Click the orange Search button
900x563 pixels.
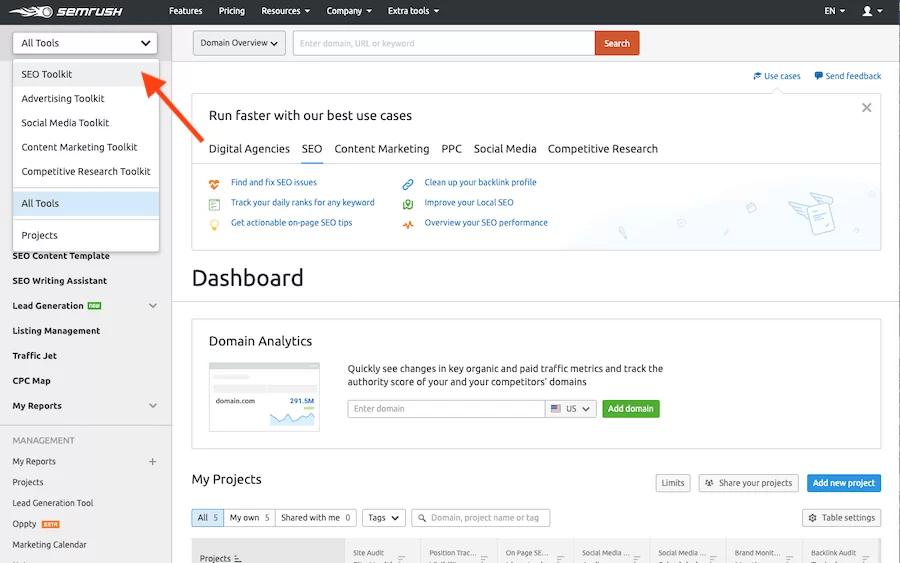(x=617, y=43)
